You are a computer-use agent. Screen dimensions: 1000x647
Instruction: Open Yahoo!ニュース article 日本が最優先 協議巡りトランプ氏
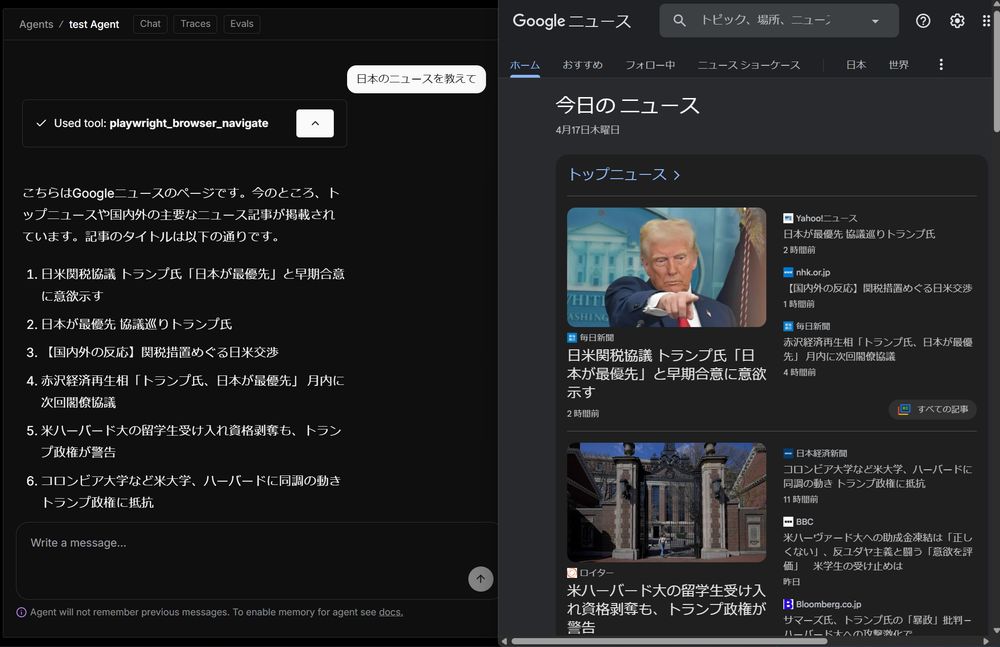point(859,234)
